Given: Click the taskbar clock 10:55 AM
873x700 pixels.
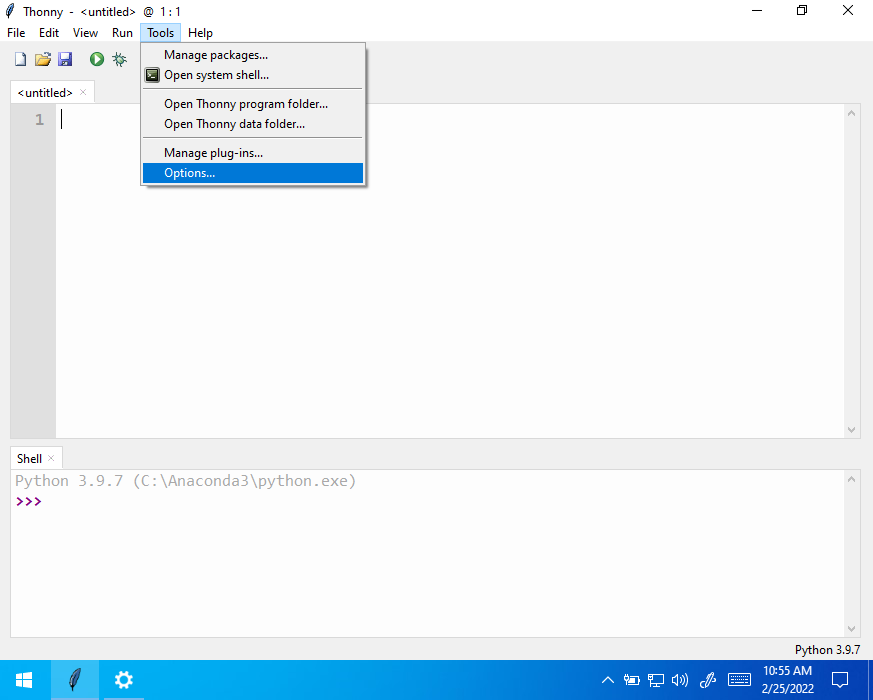Looking at the screenshot, I should pos(787,670).
